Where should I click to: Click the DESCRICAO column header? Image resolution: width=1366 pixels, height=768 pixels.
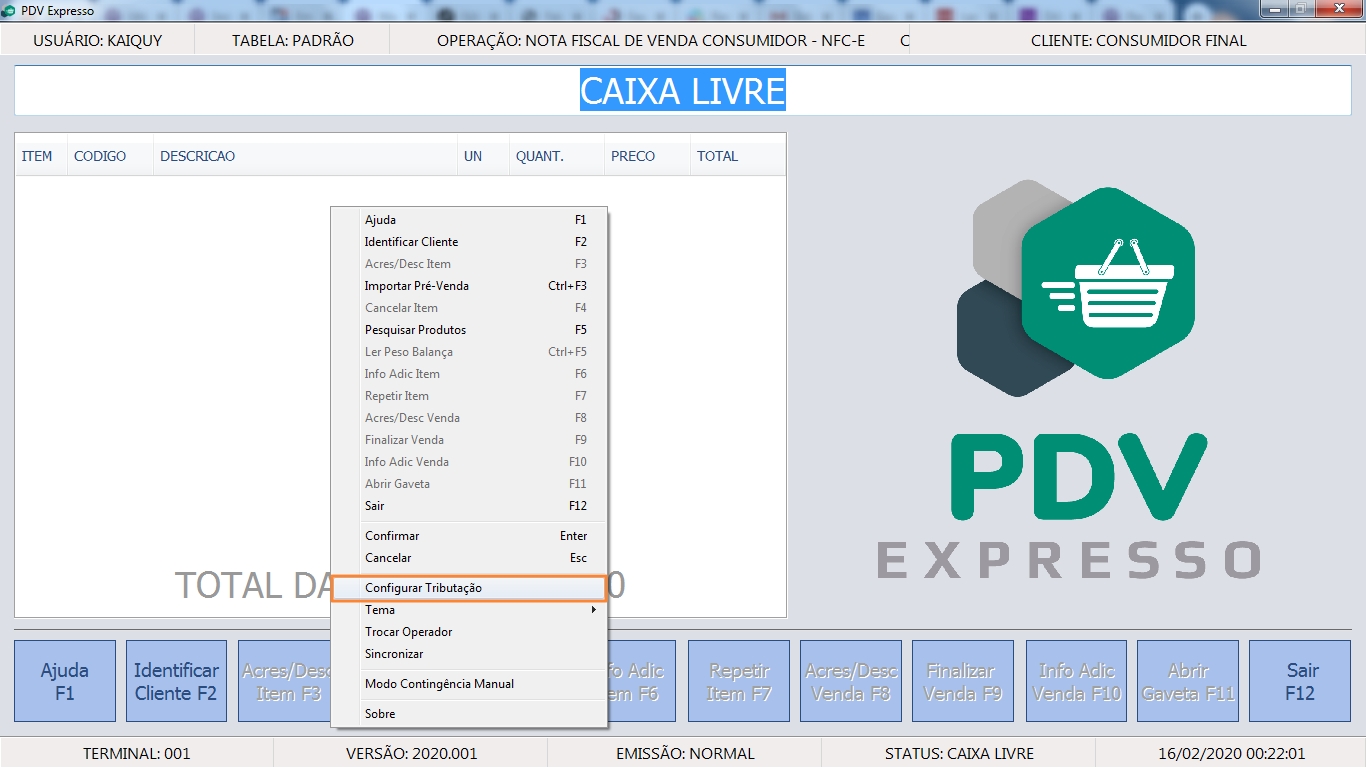(x=305, y=156)
